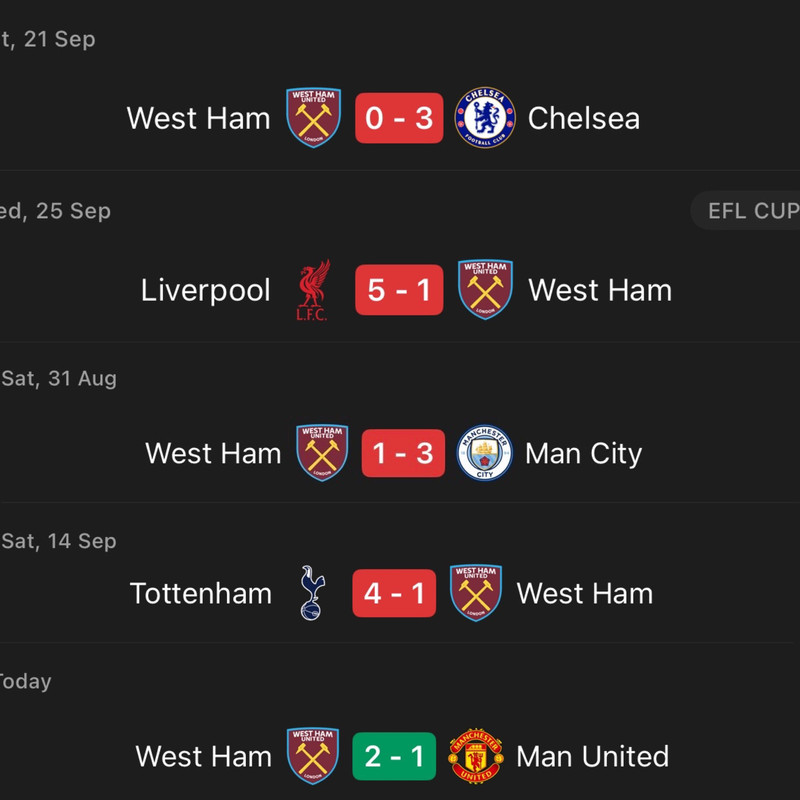The image size is (800, 800).
Task: Open the green 2 - 1 score result
Action: coord(394,756)
